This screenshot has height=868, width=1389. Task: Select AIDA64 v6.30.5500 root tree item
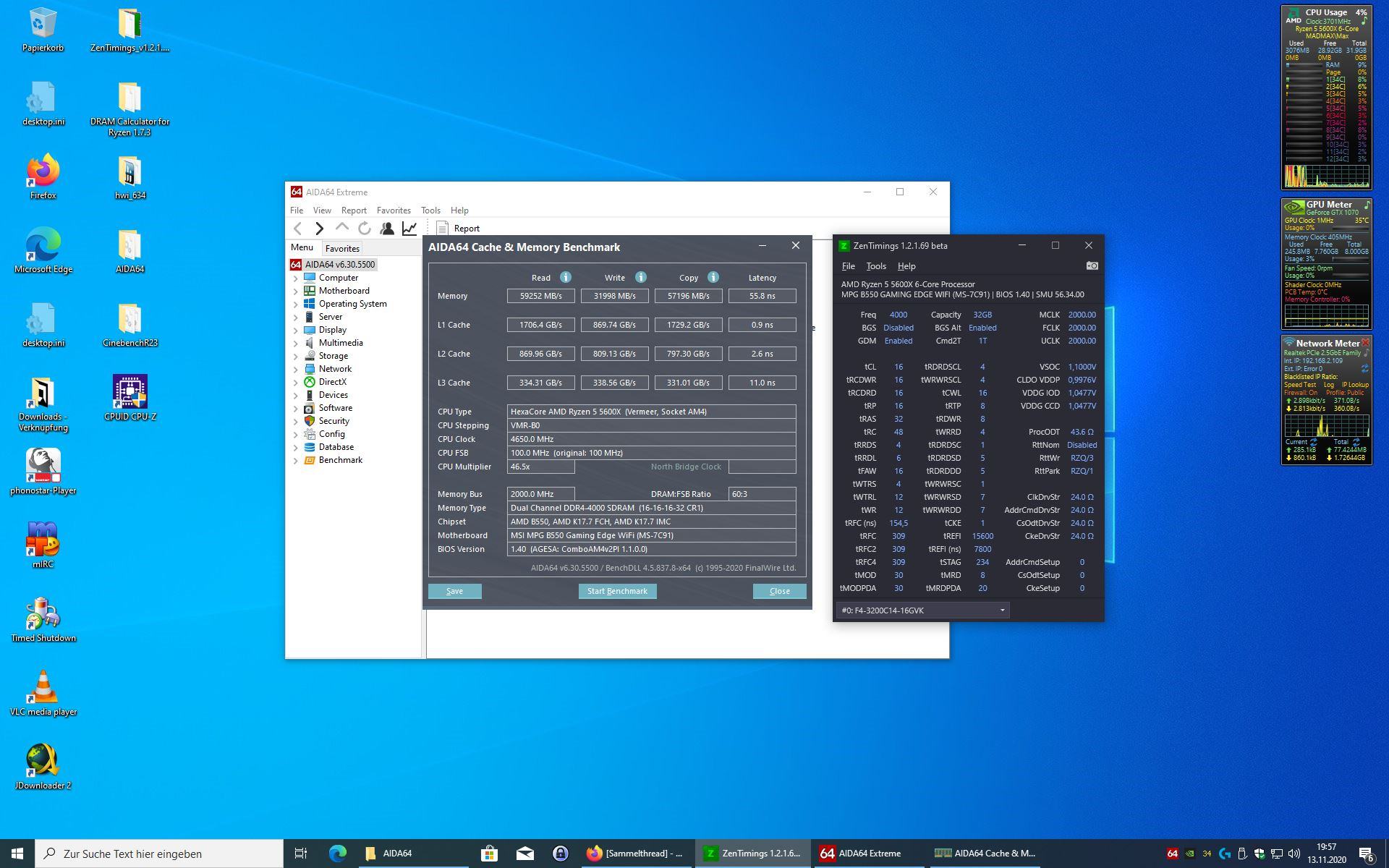pos(334,265)
